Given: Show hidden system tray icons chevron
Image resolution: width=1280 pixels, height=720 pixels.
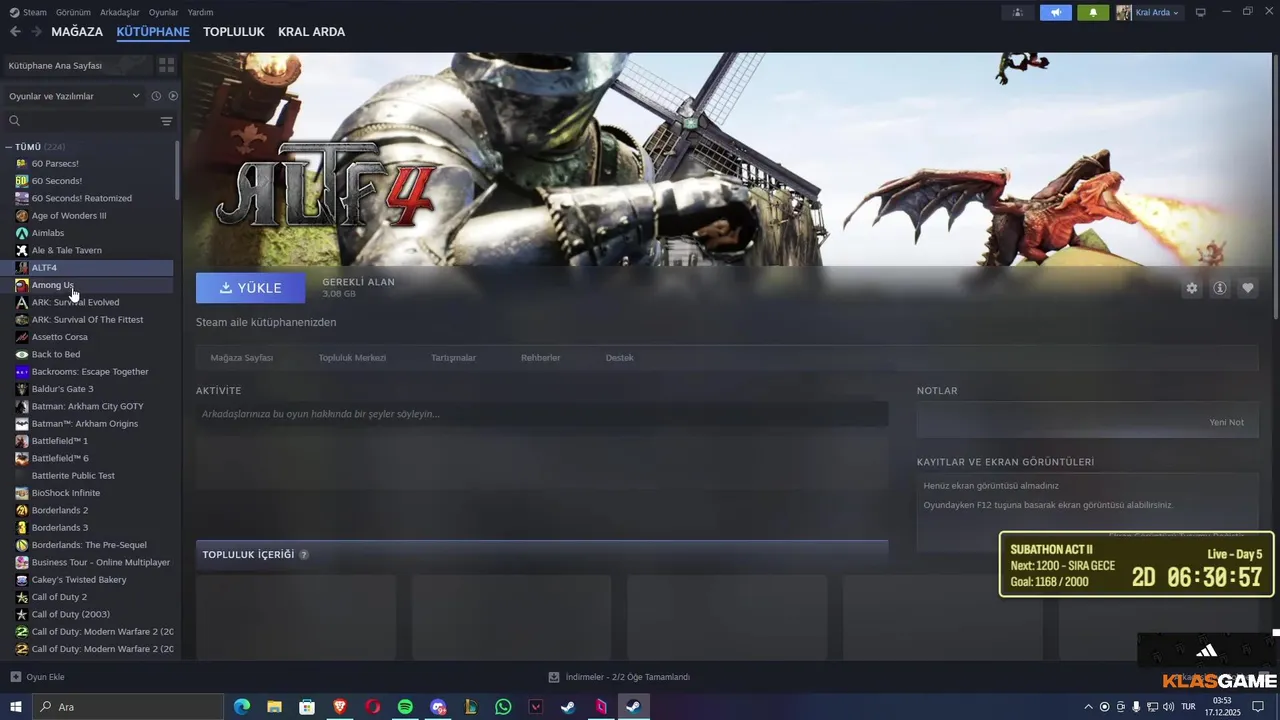Looking at the screenshot, I should pyautogui.click(x=1089, y=707).
